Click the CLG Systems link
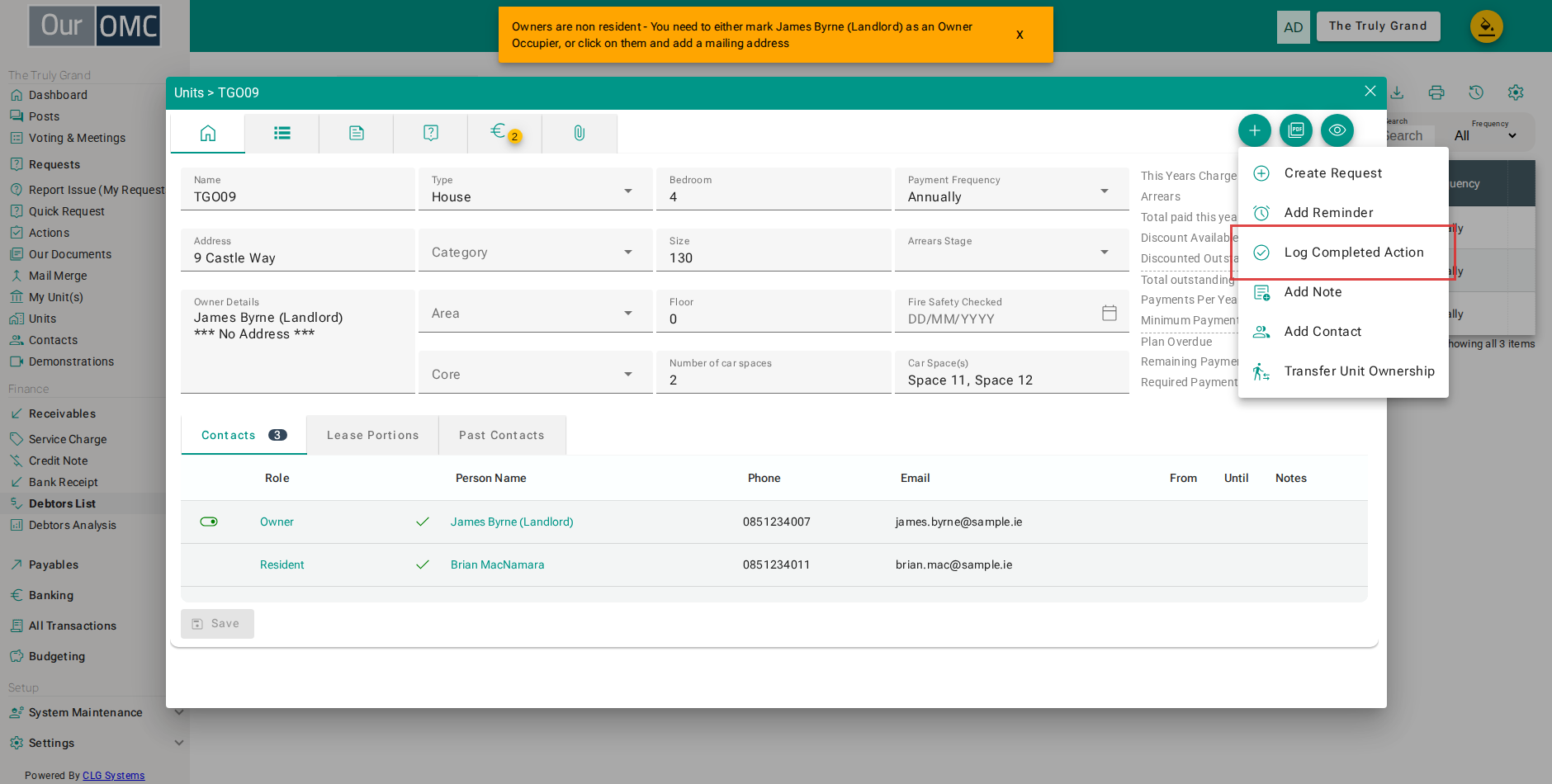The width and height of the screenshot is (1552, 784). coord(113,775)
